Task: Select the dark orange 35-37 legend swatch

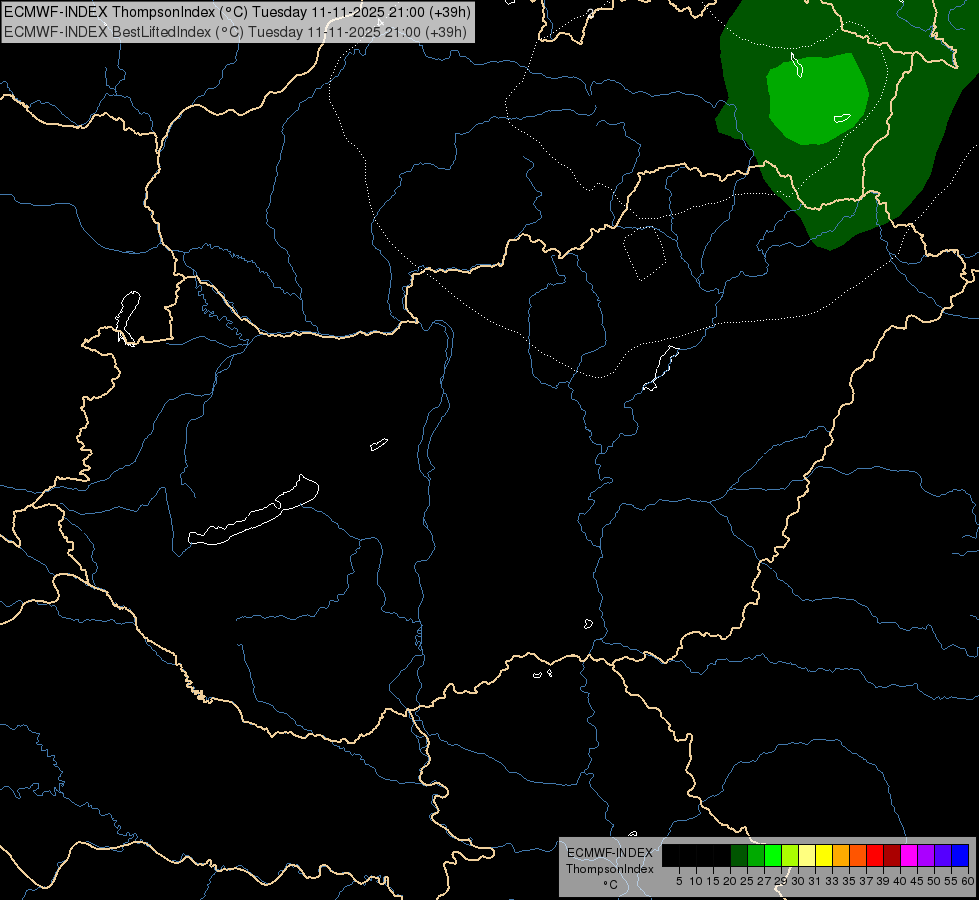Action: click(858, 855)
